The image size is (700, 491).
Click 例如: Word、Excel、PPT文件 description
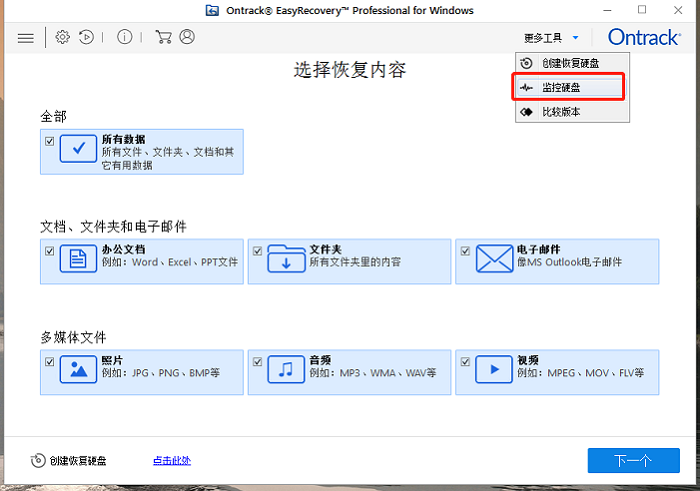click(x=170, y=262)
